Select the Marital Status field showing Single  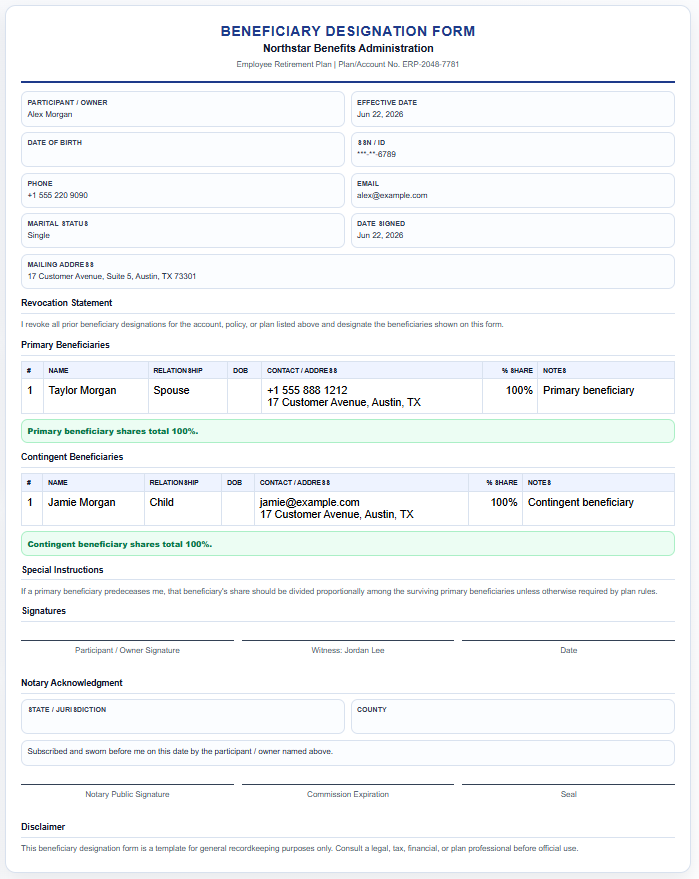pyautogui.click(x=183, y=230)
